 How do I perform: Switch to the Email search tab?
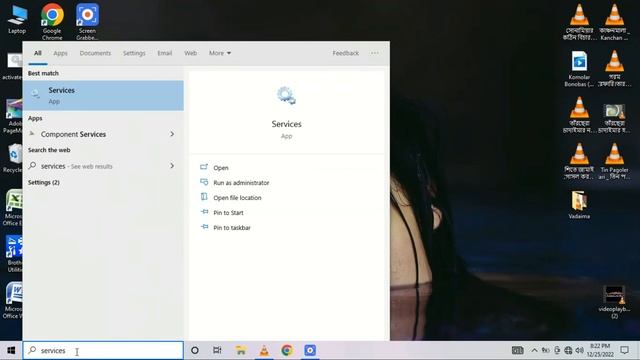point(164,53)
